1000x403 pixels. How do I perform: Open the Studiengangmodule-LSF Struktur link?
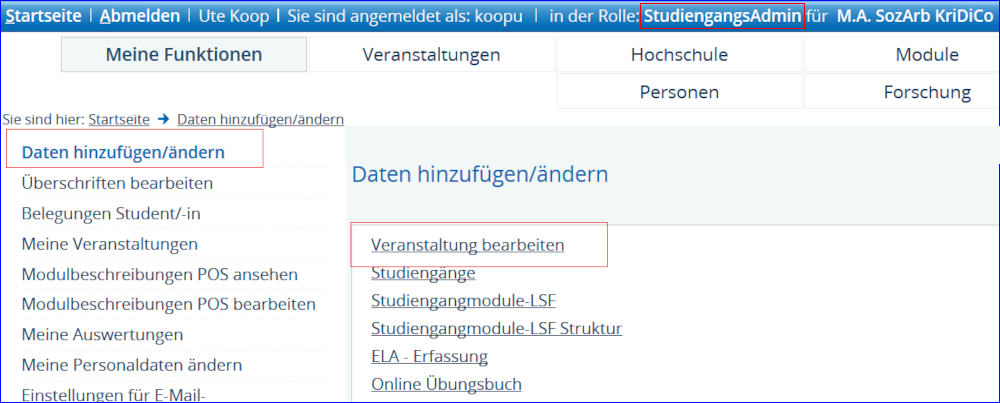click(496, 328)
